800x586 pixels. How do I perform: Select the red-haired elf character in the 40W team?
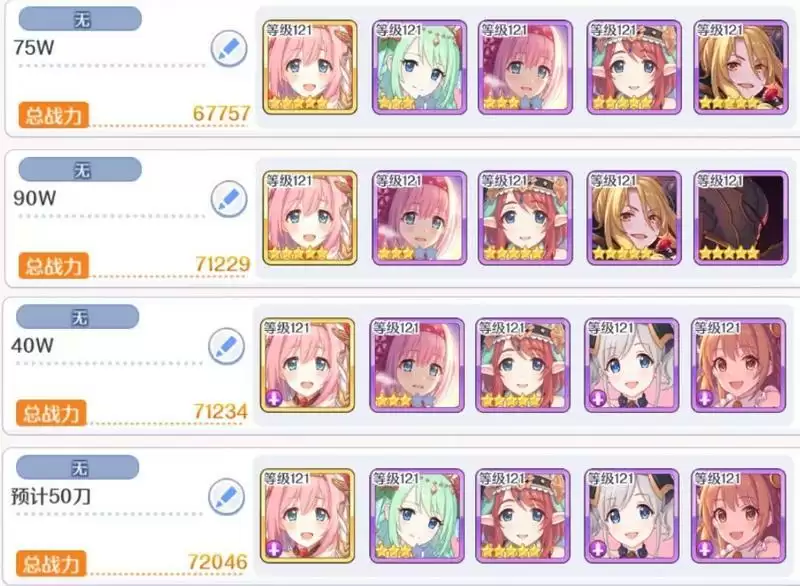point(523,365)
